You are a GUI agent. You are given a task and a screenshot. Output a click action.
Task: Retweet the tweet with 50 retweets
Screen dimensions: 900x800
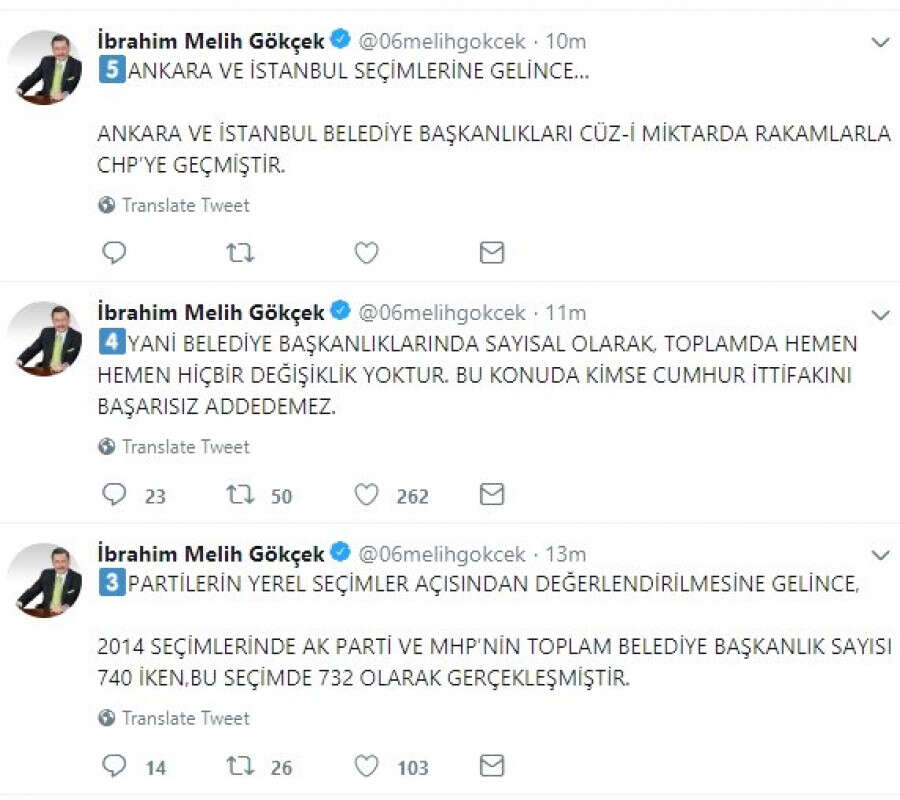(x=240, y=495)
